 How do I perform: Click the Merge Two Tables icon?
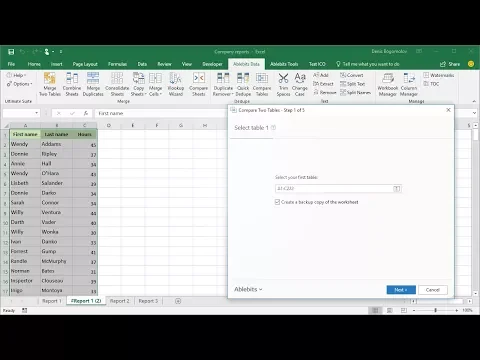(50, 84)
